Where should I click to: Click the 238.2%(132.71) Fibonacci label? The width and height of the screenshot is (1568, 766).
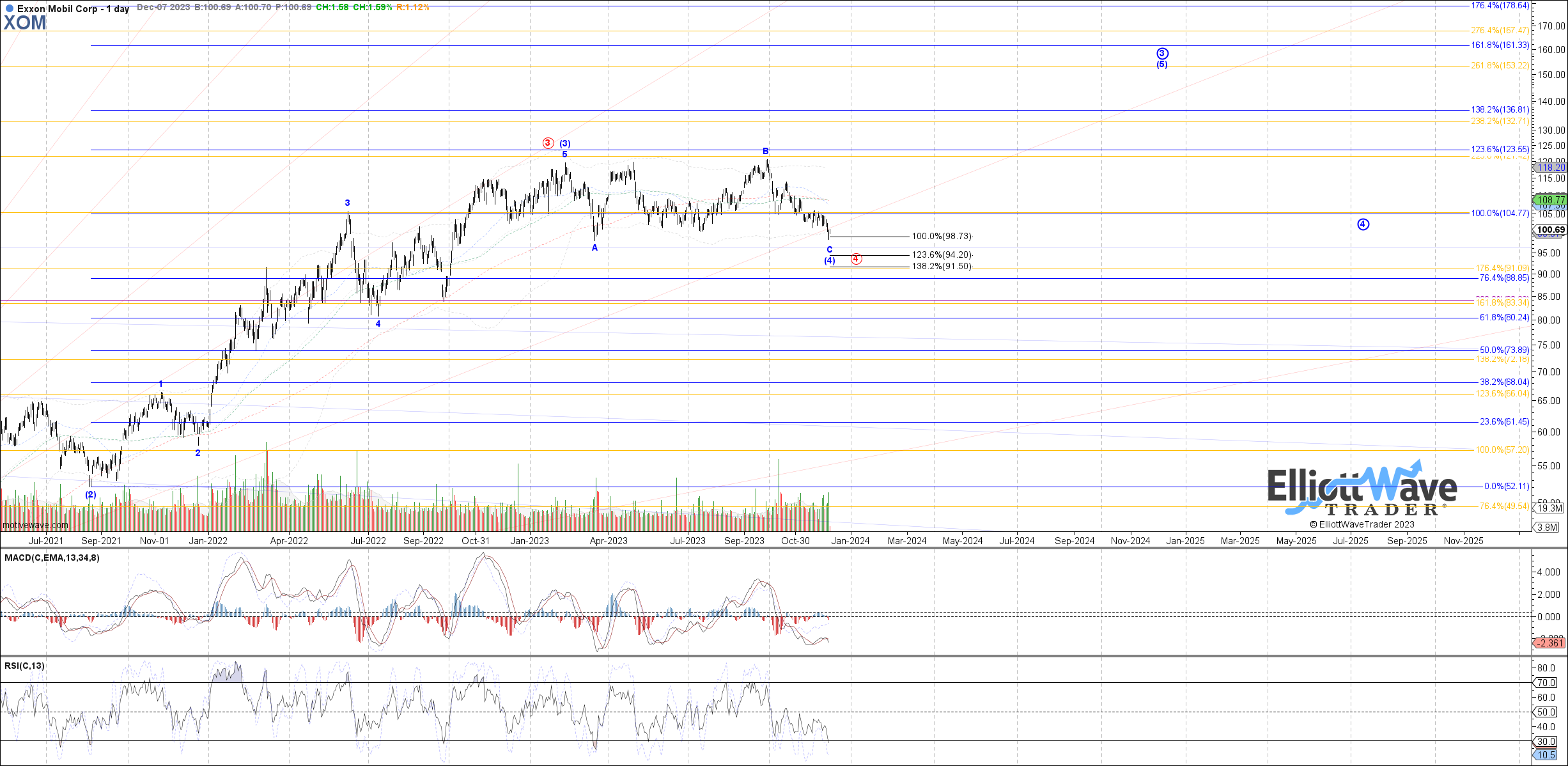tap(1500, 121)
